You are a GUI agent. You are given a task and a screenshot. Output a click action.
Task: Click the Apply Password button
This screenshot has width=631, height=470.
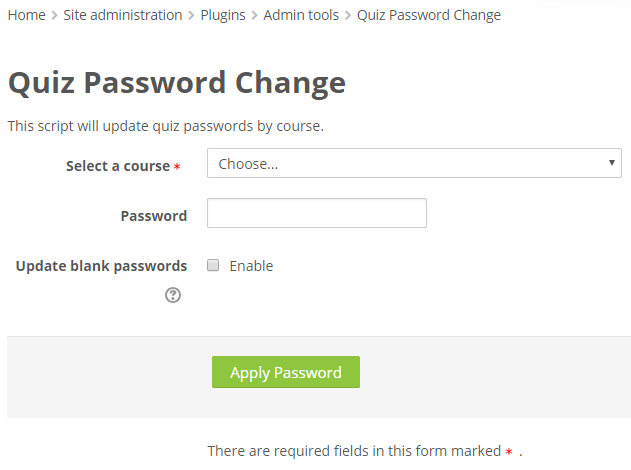point(286,372)
